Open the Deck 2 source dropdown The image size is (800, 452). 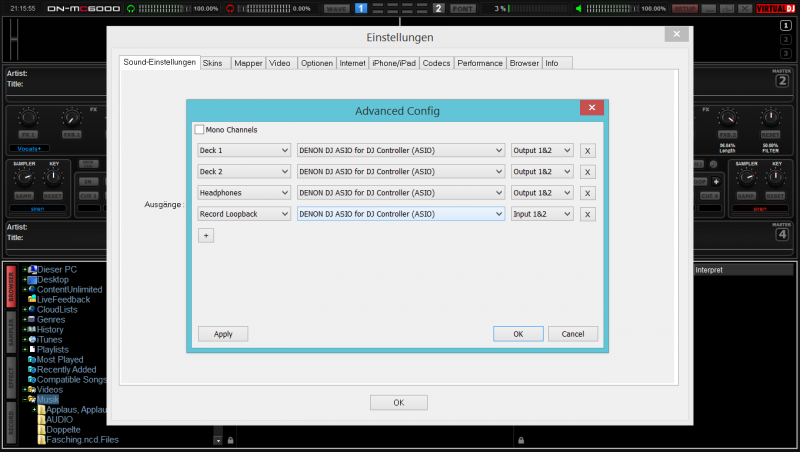pos(244,172)
